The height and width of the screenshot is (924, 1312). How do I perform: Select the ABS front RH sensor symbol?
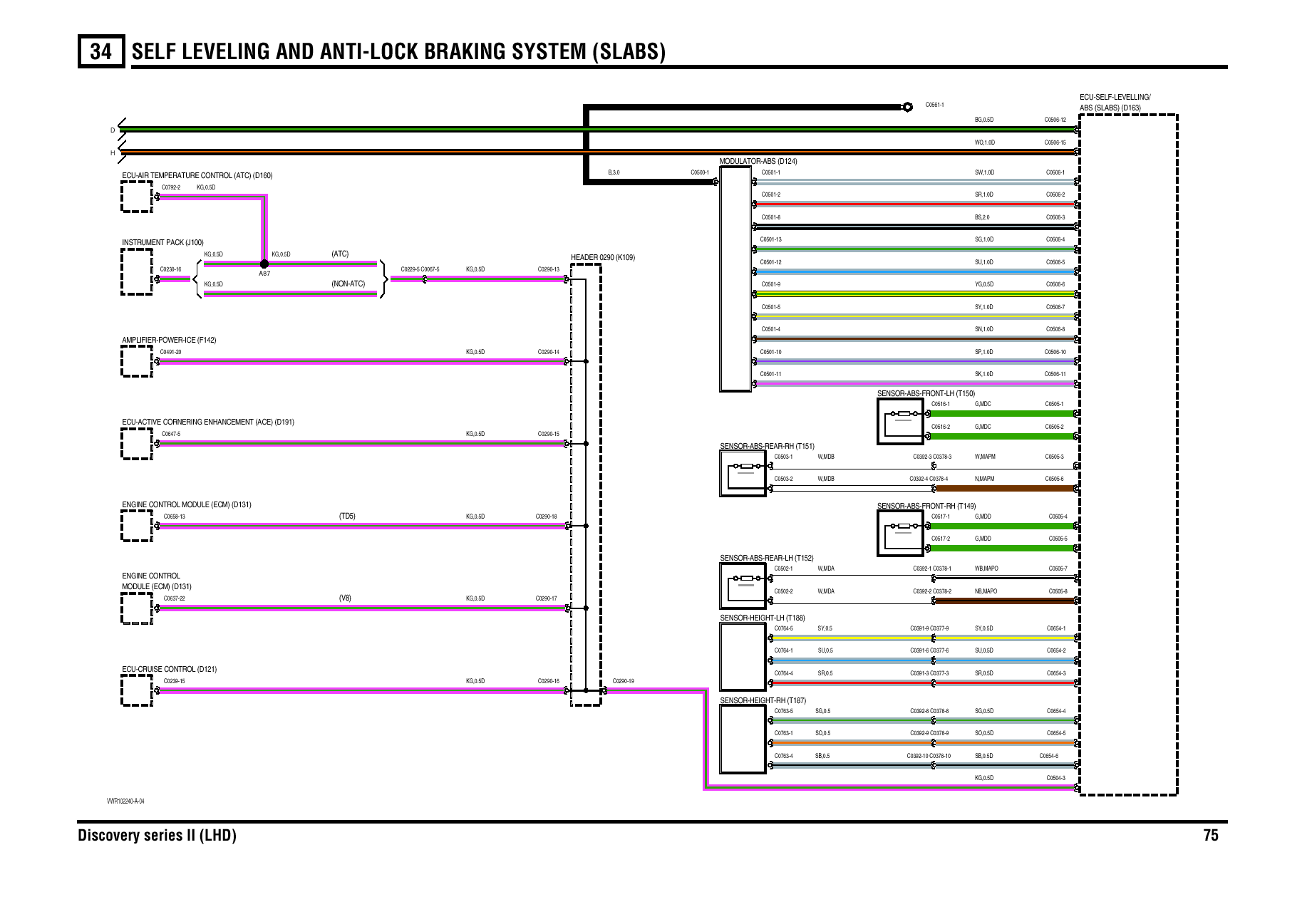(901, 534)
